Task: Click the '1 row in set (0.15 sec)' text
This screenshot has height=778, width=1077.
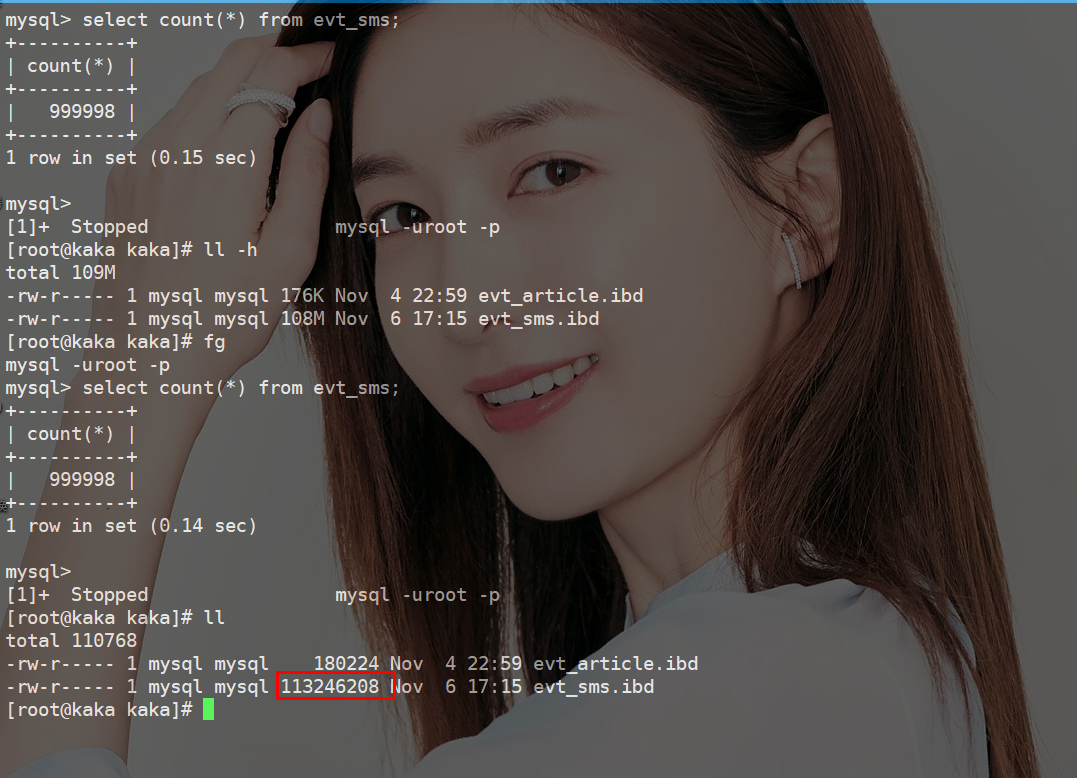Action: (131, 158)
